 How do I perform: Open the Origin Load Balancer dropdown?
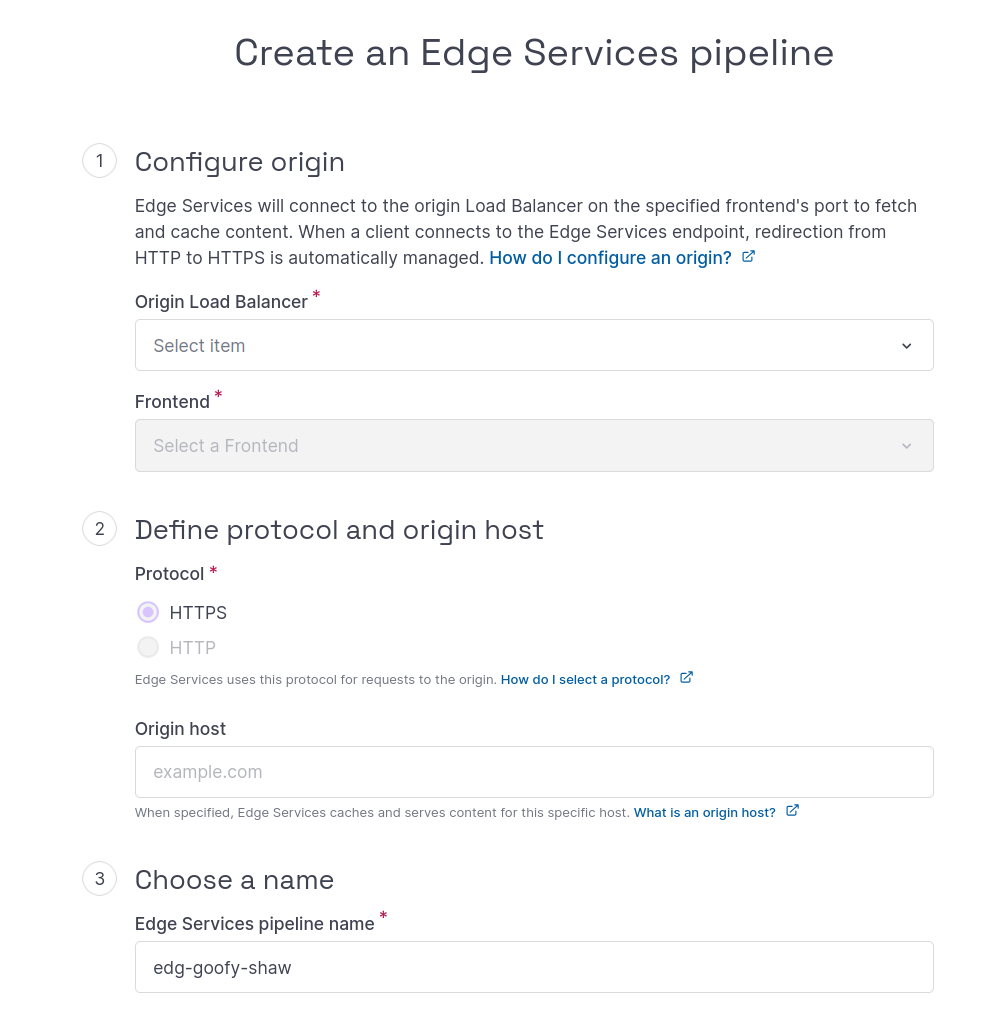pyautogui.click(x=534, y=345)
